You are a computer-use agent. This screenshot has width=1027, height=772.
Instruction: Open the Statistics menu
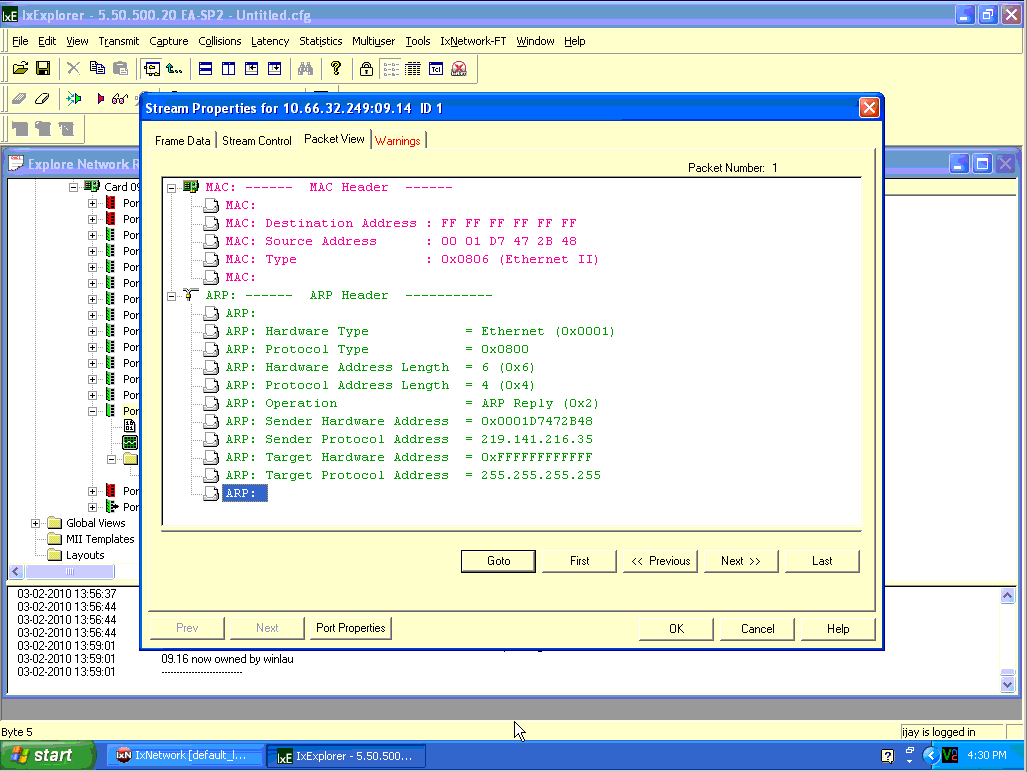(320, 41)
